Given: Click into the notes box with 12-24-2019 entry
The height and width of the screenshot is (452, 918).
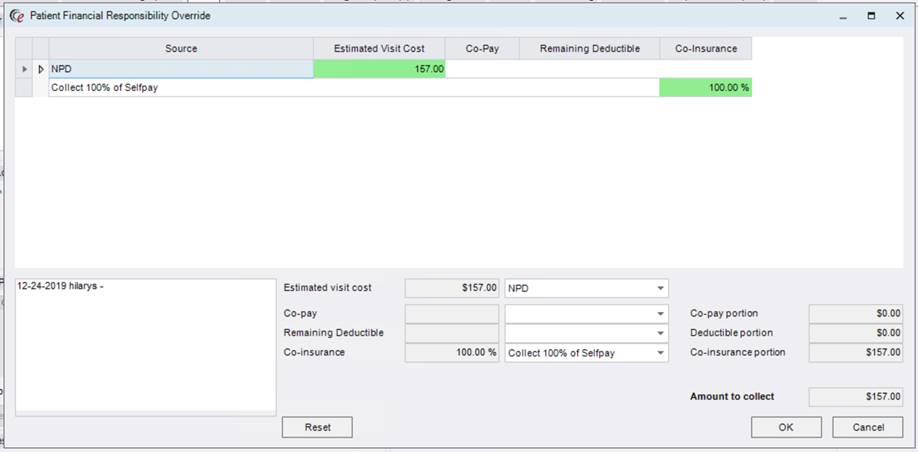Looking at the screenshot, I should click(x=145, y=345).
